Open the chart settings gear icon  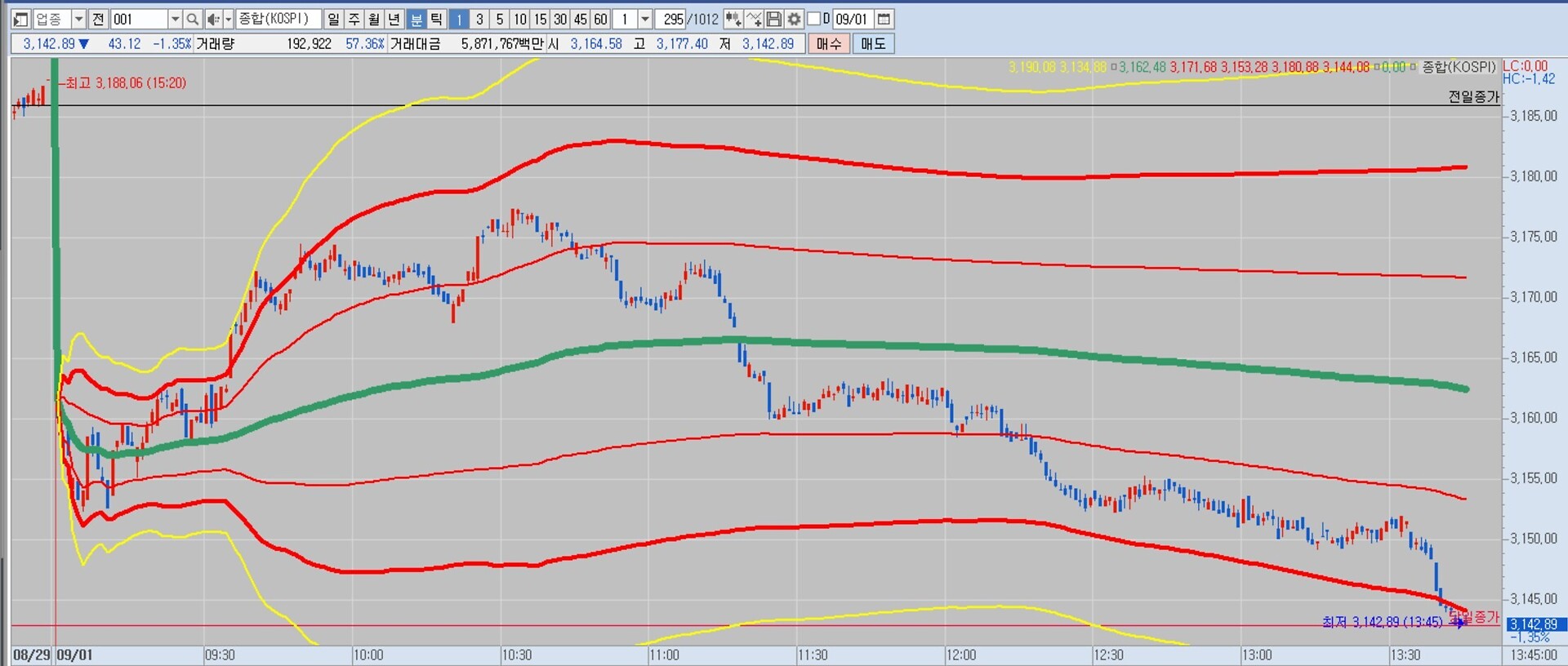[x=794, y=19]
